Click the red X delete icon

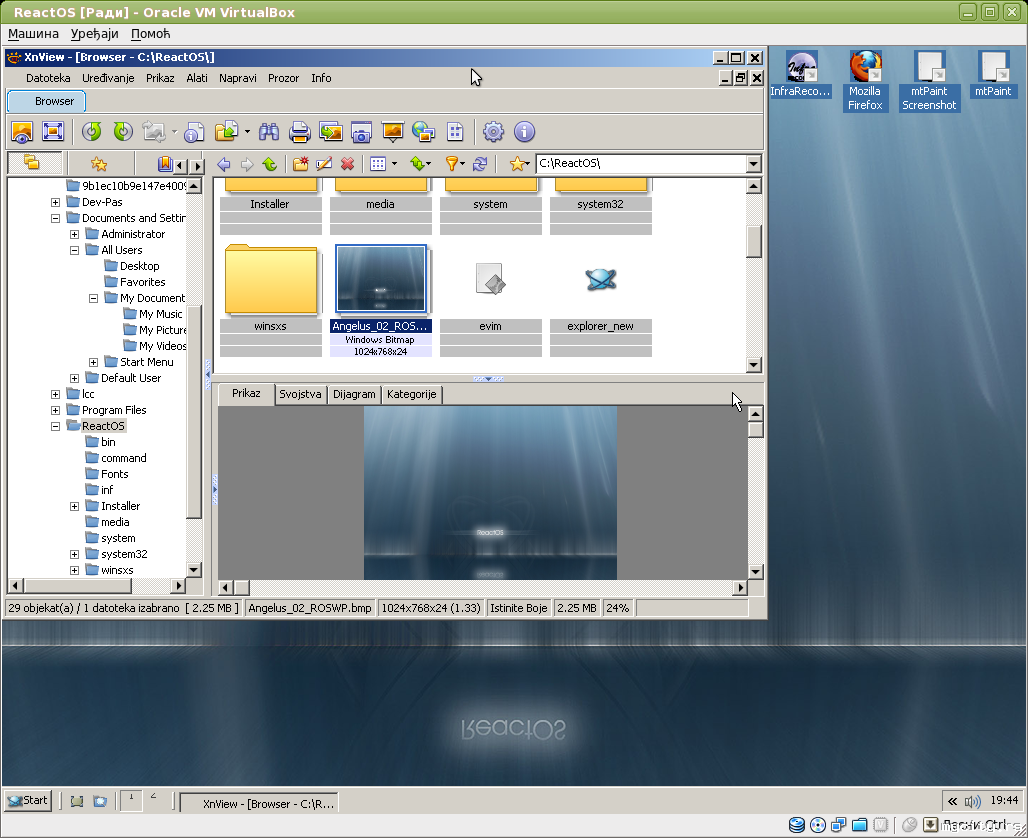point(348,164)
